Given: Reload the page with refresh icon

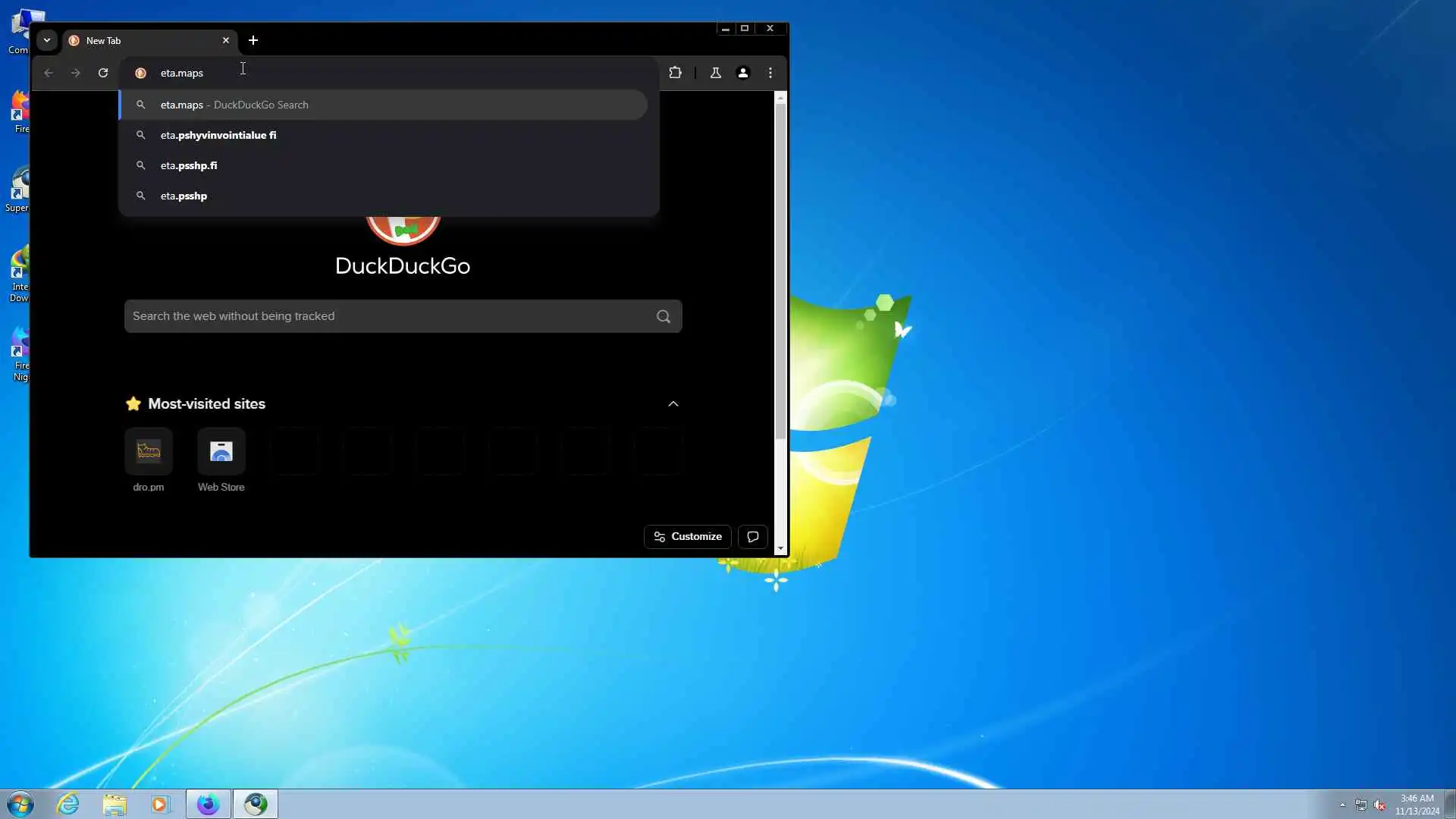Looking at the screenshot, I should [103, 73].
